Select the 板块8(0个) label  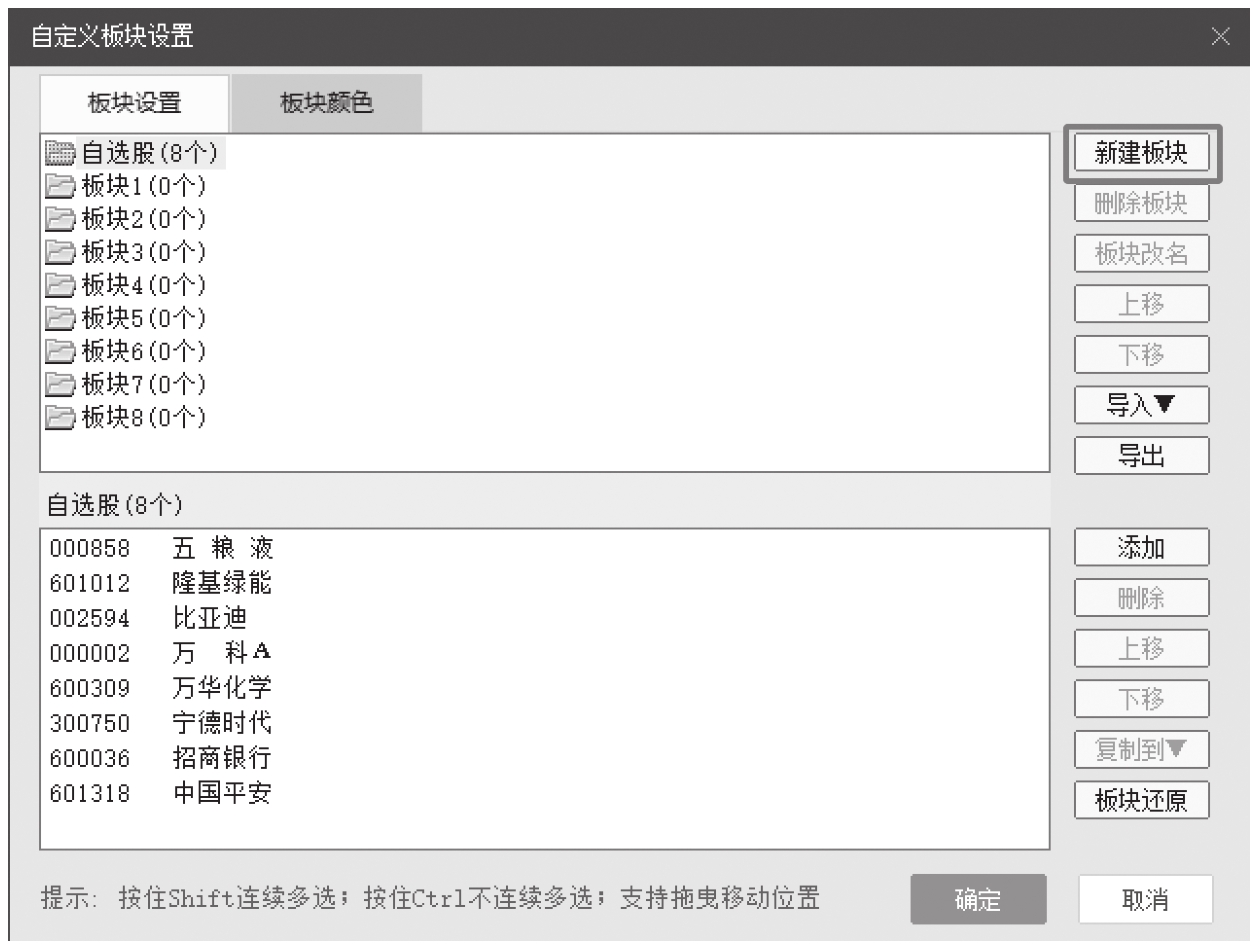click(143, 417)
